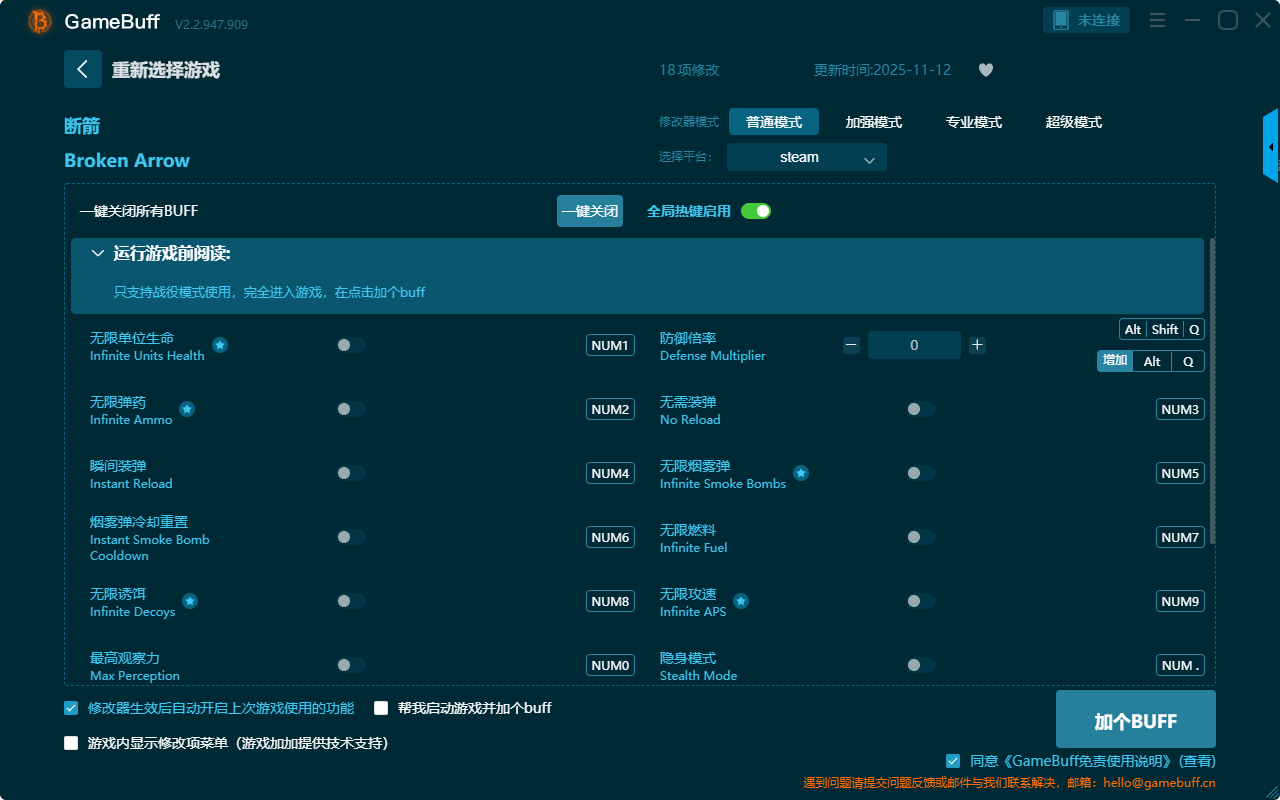The width and height of the screenshot is (1280, 800).
Task: Increase Defense Multiplier with plus button
Action: (977, 345)
